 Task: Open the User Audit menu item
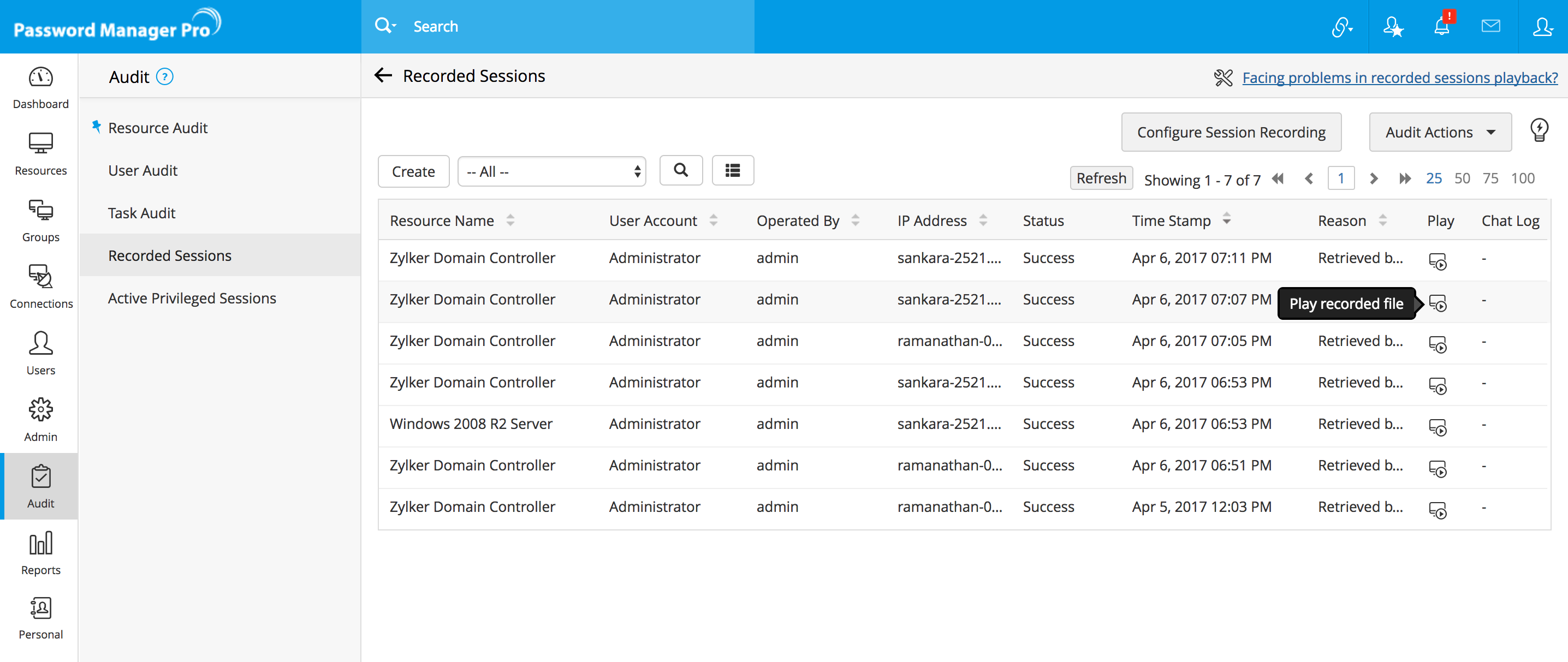point(142,170)
